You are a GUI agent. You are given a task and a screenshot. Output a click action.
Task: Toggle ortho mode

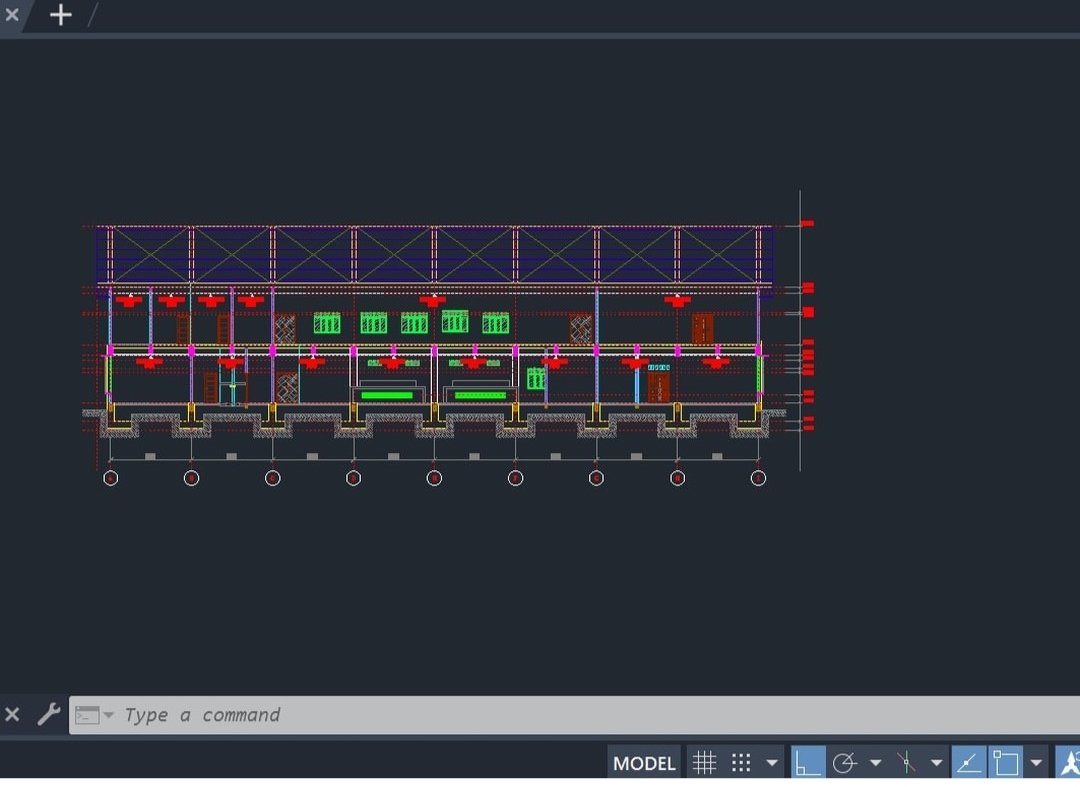807,762
